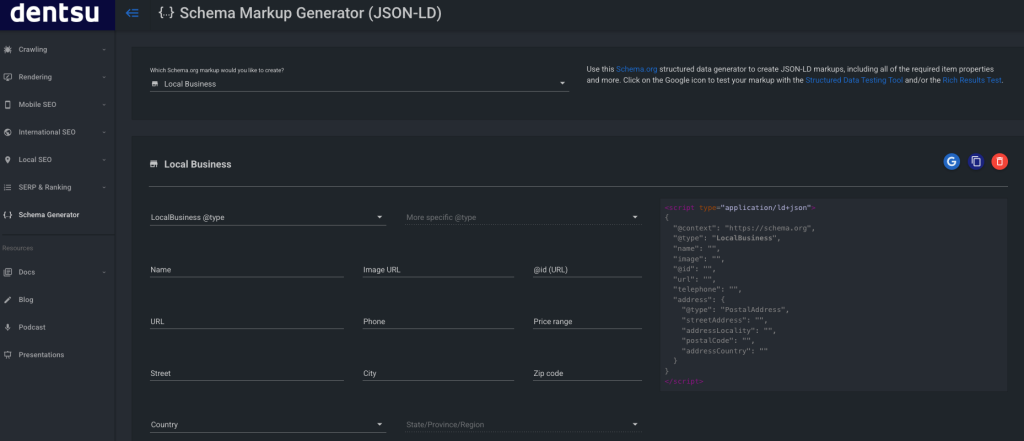This screenshot has width=1024, height=441.
Task: Expand the Mobile SEO chevron
Action: [x=104, y=105]
